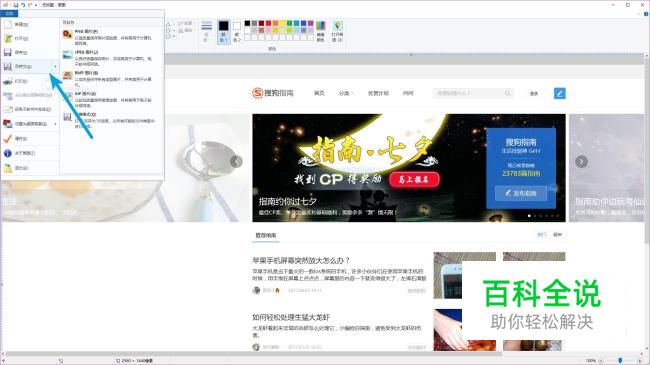Open the line Size dropdown
The image size is (650, 365).
206,31
